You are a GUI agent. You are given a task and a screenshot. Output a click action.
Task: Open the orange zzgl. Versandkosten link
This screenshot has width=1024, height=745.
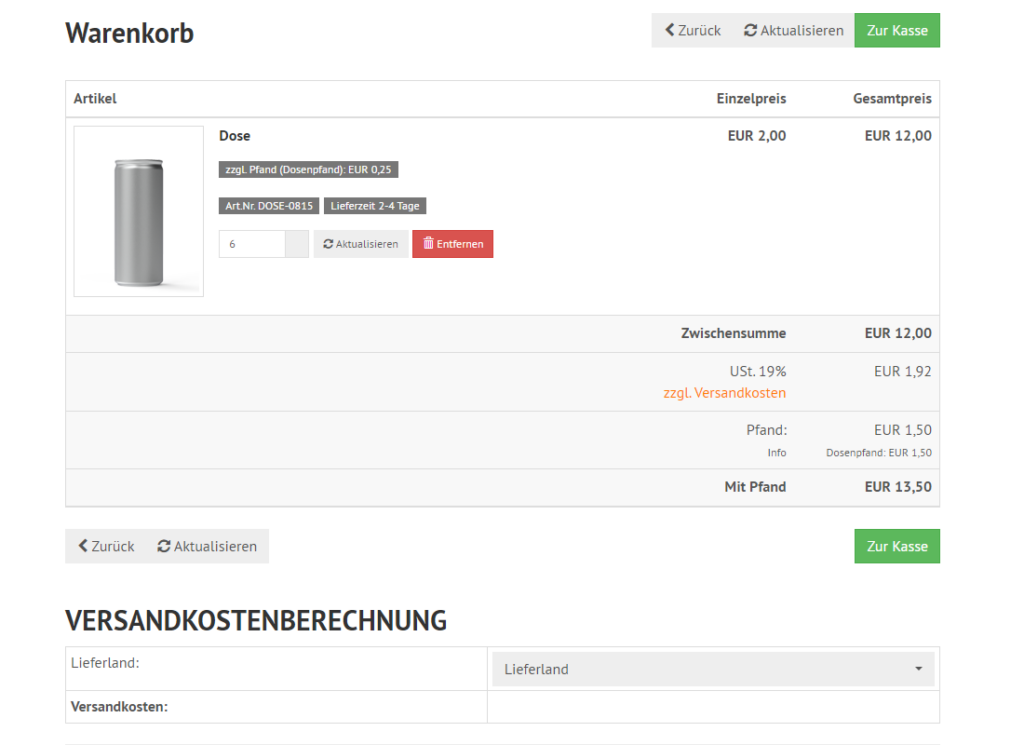(724, 393)
